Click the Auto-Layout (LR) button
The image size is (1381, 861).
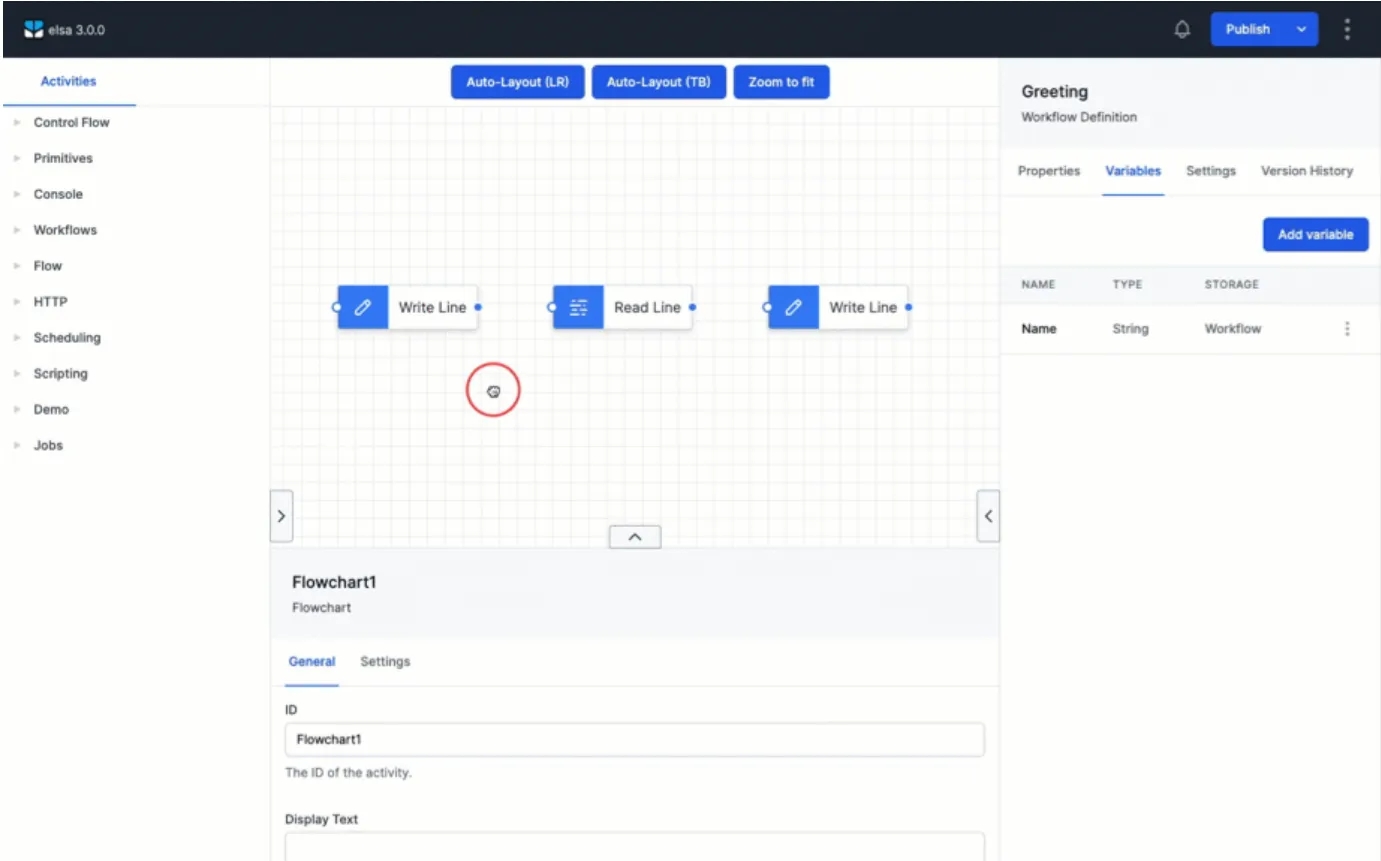point(517,82)
